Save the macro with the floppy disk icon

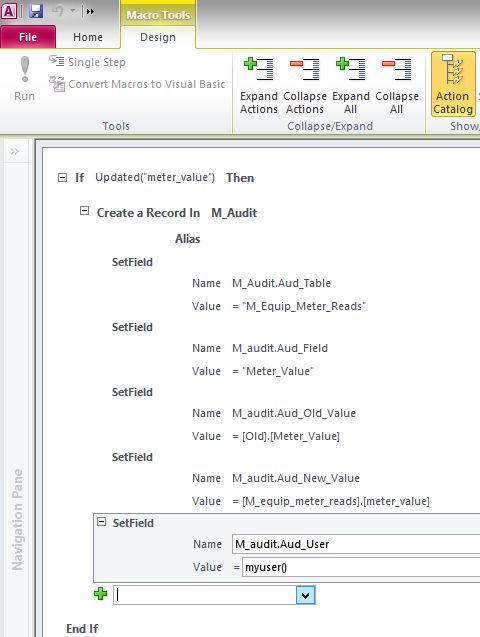[x=36, y=11]
